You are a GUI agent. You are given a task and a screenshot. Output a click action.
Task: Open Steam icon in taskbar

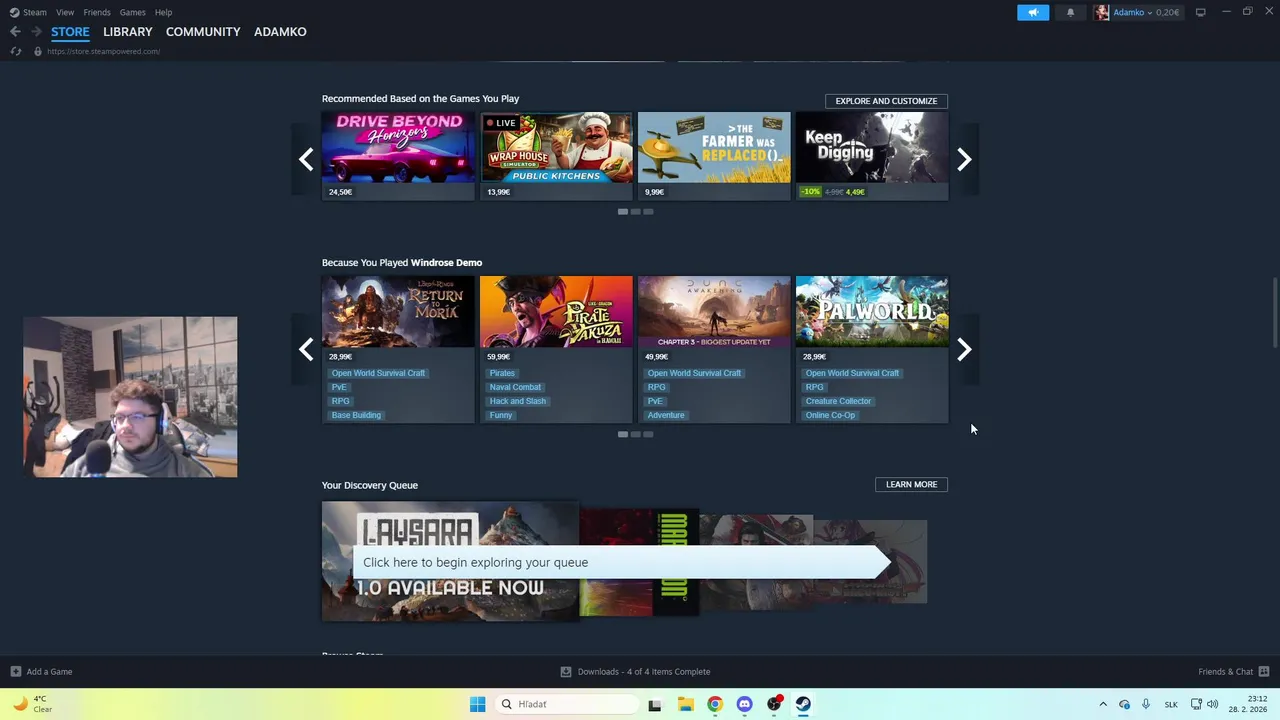pos(803,704)
